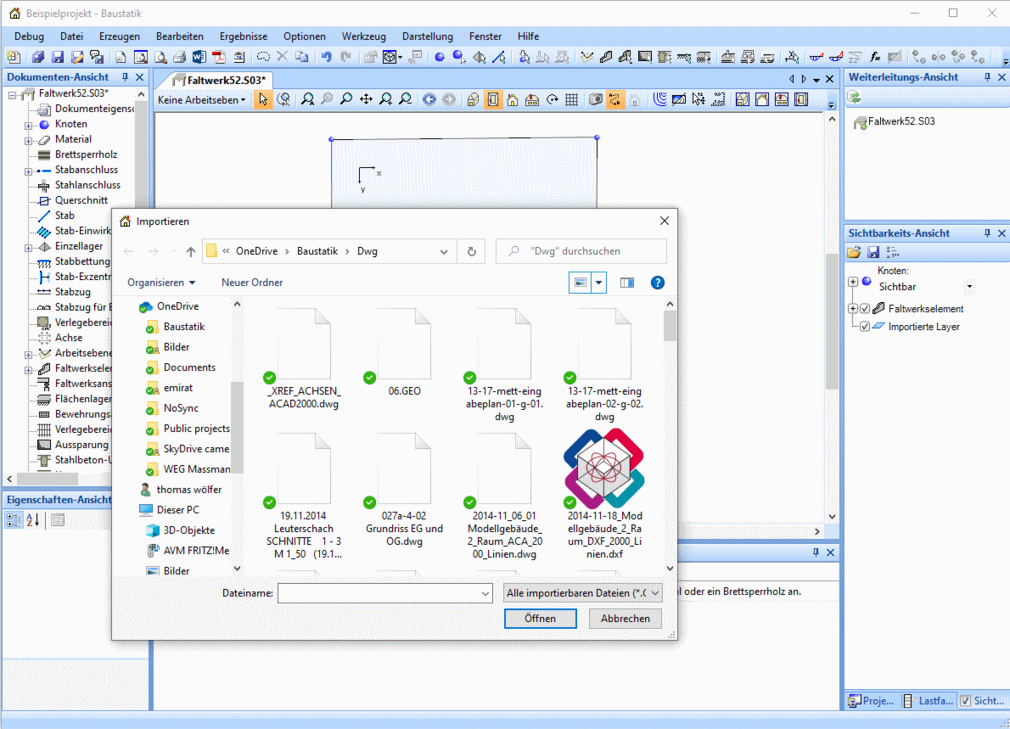Open the Ergebnisse menu
Image resolution: width=1010 pixels, height=729 pixels.
(244, 36)
